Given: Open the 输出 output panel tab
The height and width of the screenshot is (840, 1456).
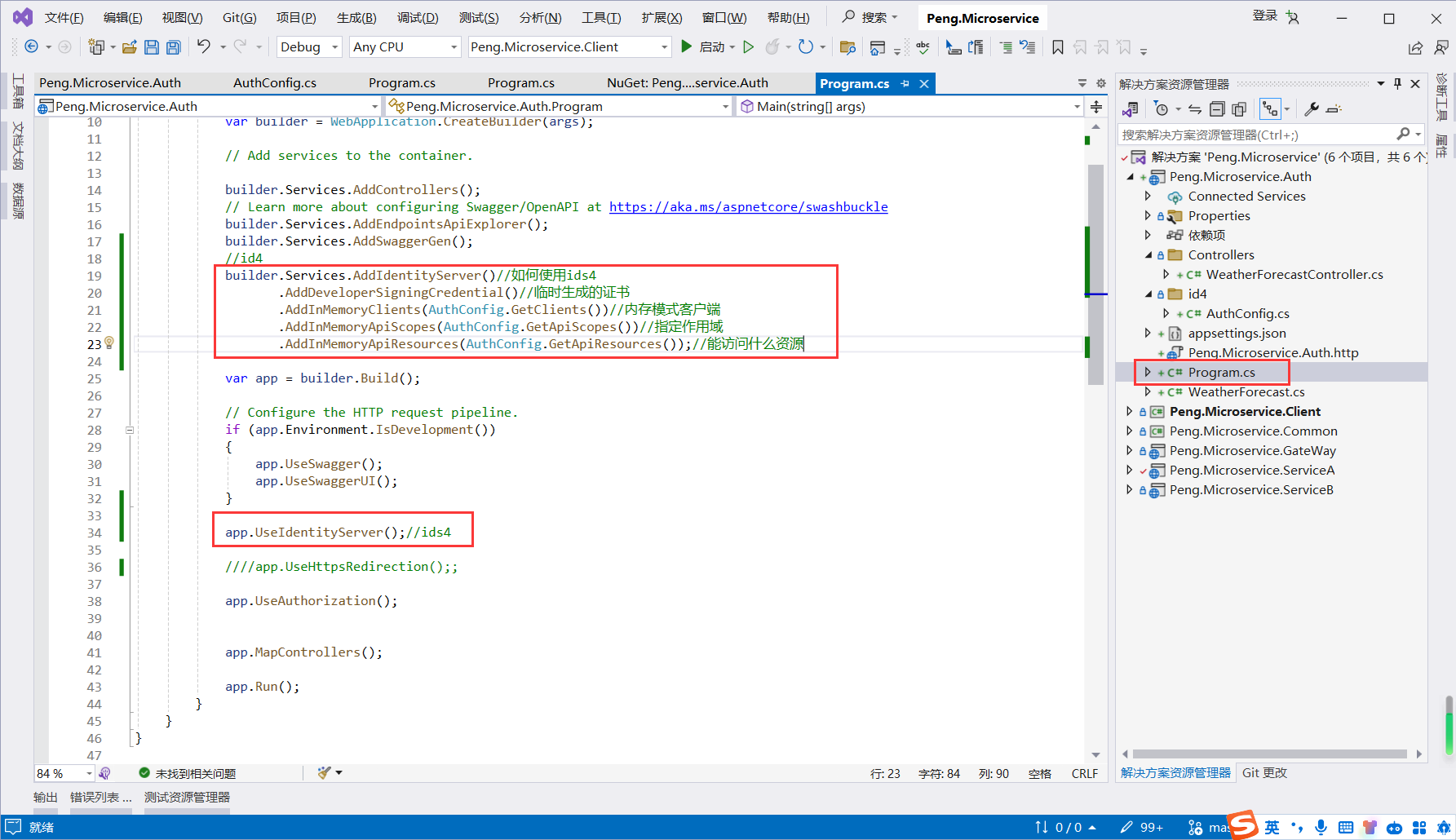Looking at the screenshot, I should coord(46,798).
